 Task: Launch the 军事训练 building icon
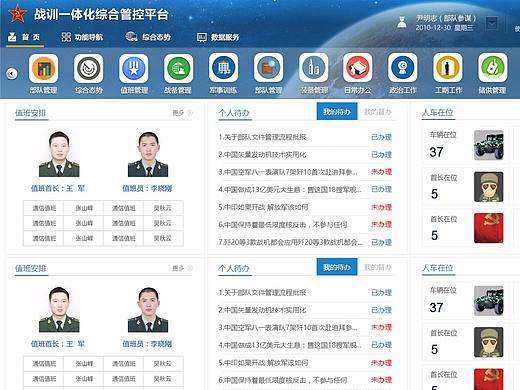223,68
